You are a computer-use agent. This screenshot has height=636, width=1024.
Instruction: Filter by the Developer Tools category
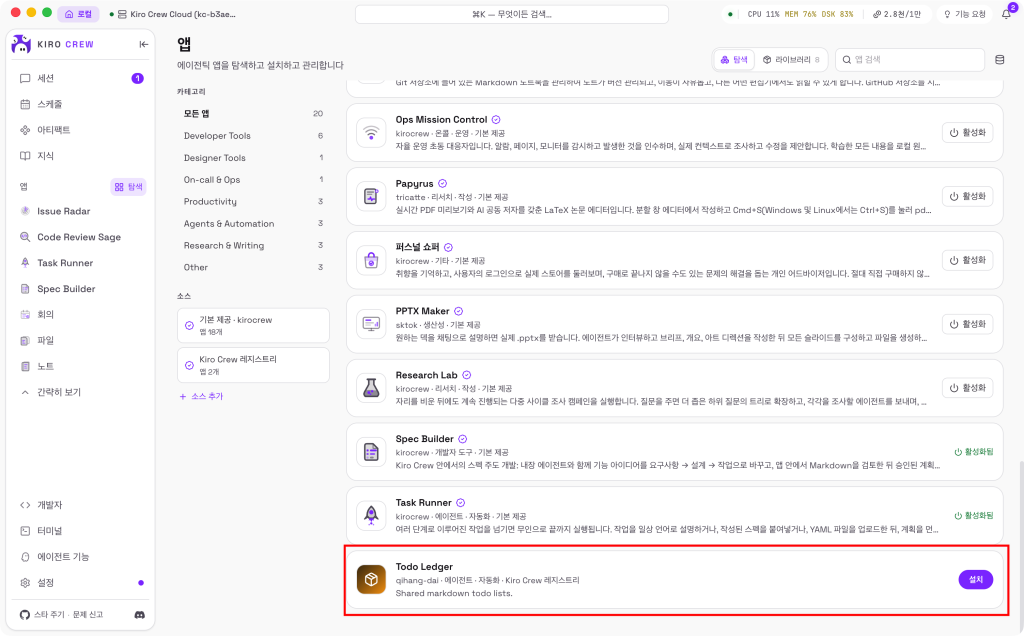pos(253,136)
